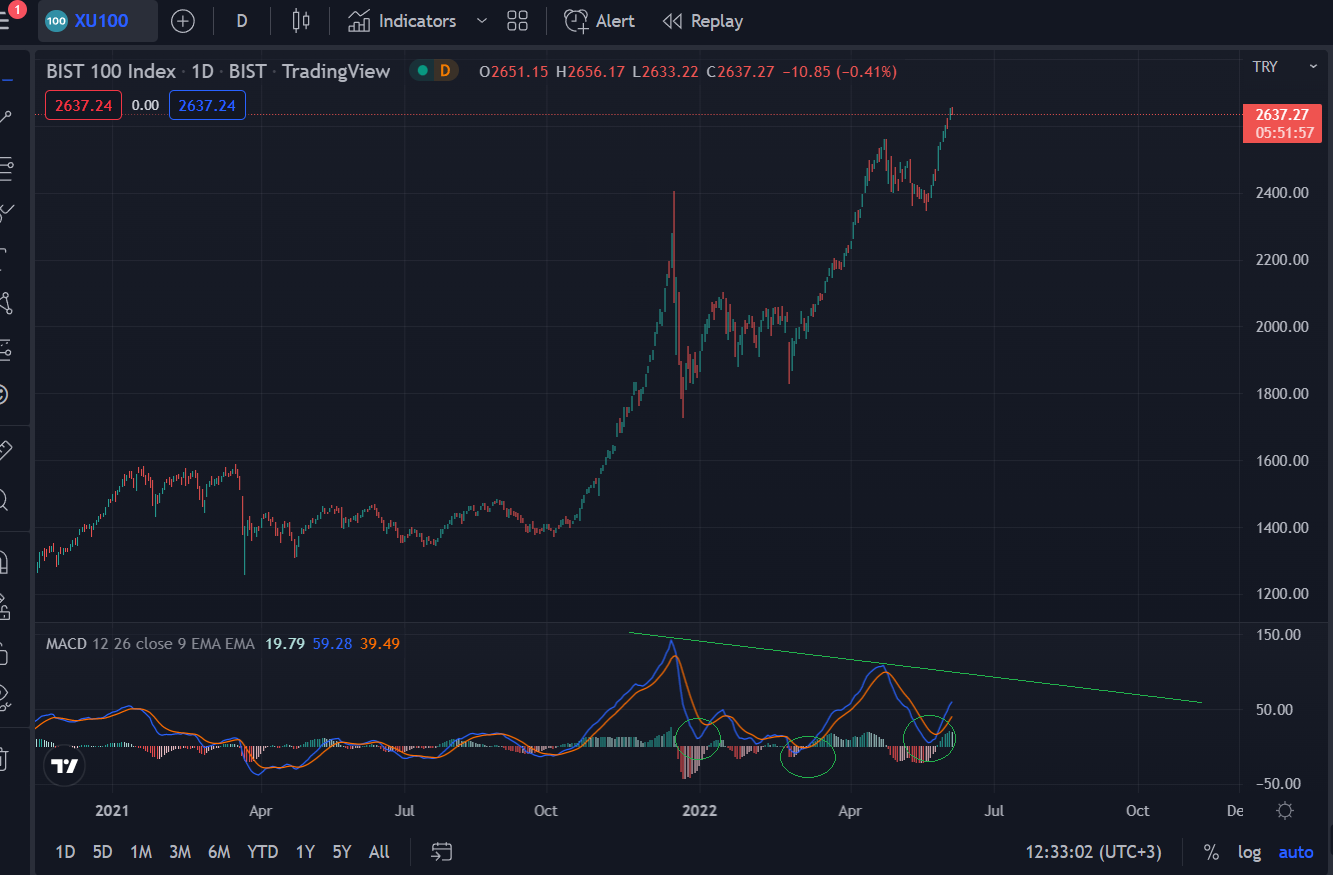
Task: Open the TRY currency dropdown
Action: tap(1285, 67)
